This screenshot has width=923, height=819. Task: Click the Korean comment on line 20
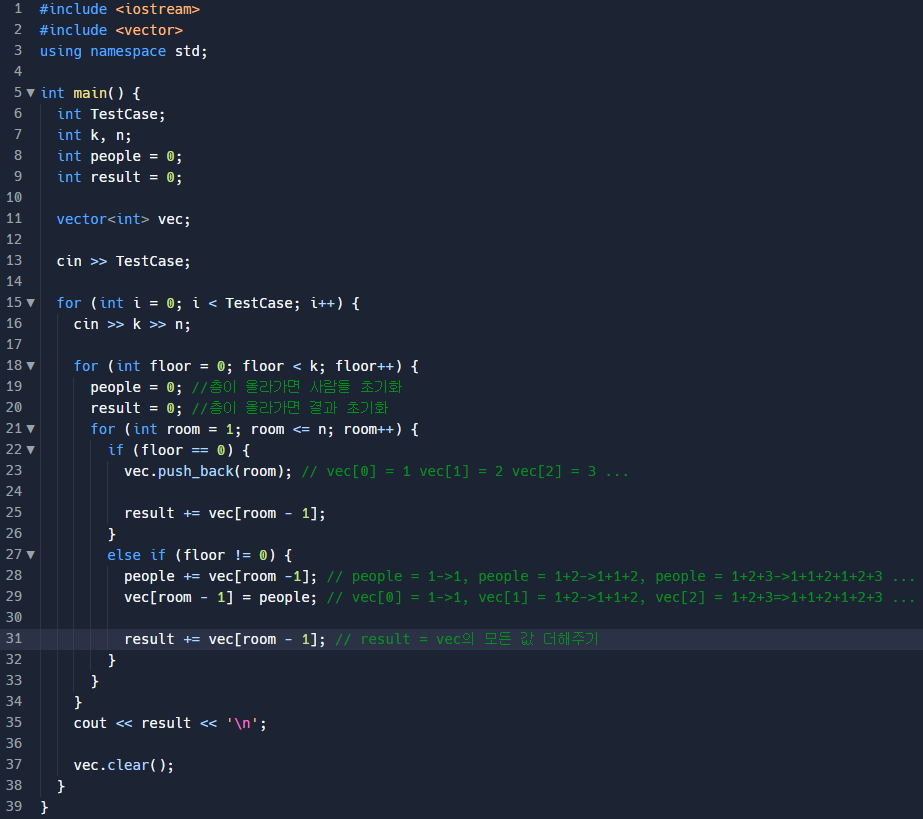pyautogui.click(x=290, y=408)
